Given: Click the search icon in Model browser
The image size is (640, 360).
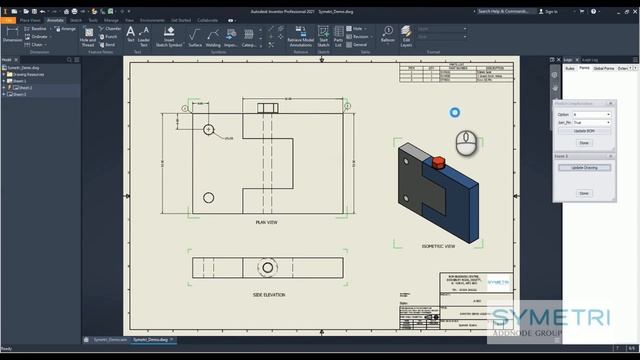Looking at the screenshot, I should (69, 60).
